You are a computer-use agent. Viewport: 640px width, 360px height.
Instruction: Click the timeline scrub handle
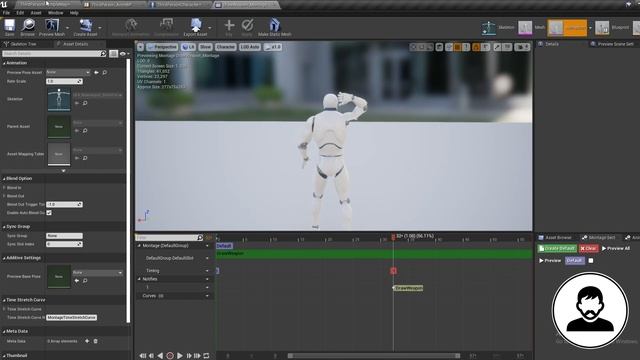coord(393,237)
